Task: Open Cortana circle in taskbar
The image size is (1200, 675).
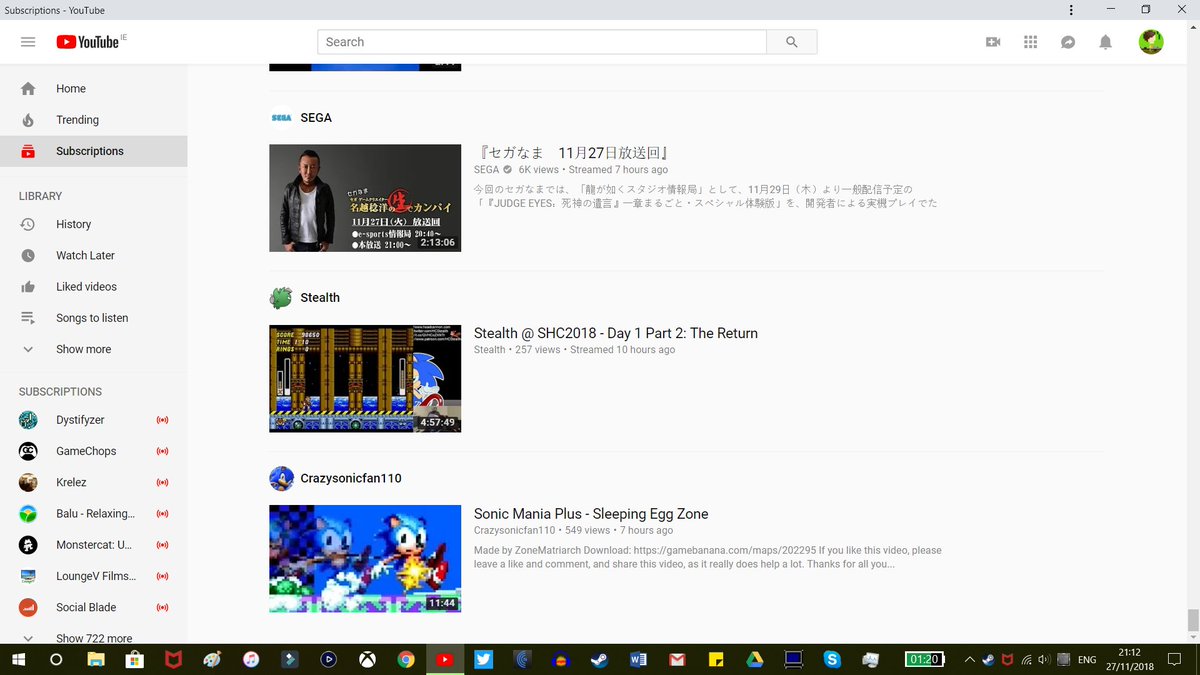Action: point(56,660)
